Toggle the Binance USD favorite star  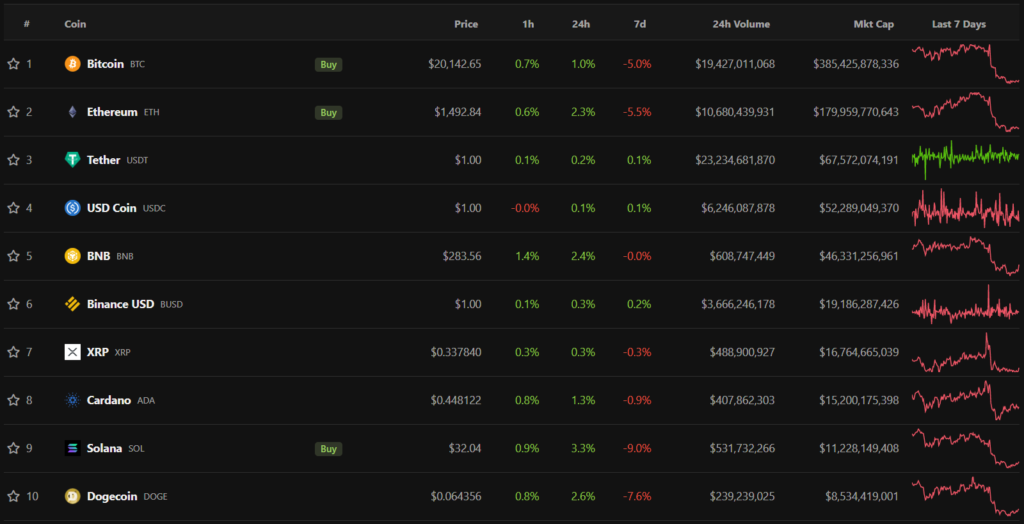[13, 304]
